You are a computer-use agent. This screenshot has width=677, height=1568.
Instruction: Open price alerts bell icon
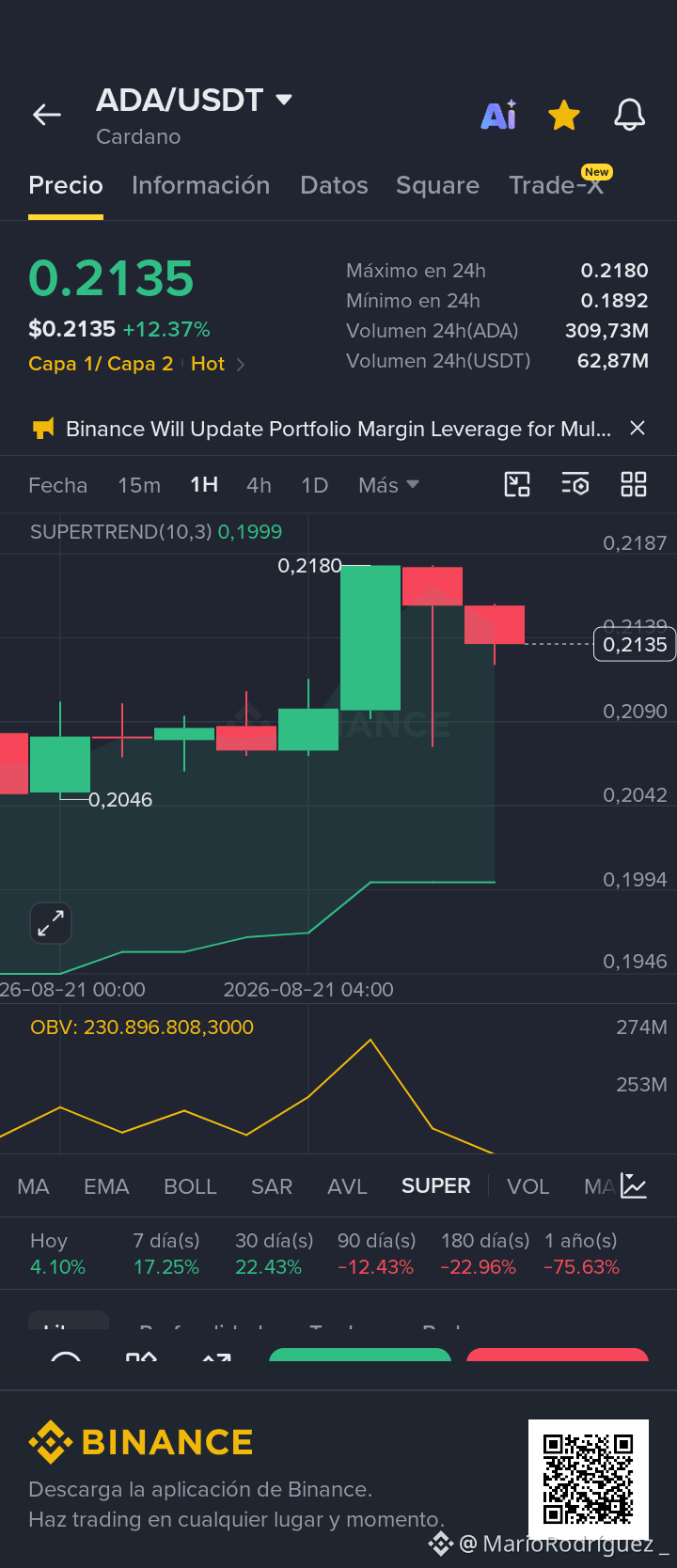[630, 115]
